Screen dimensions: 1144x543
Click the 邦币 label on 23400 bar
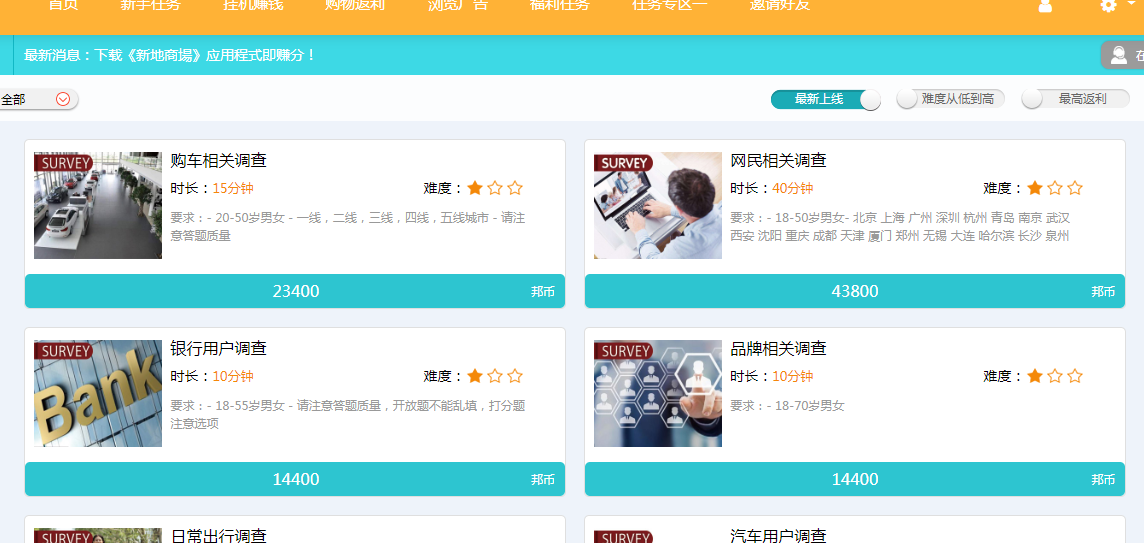coord(543,292)
